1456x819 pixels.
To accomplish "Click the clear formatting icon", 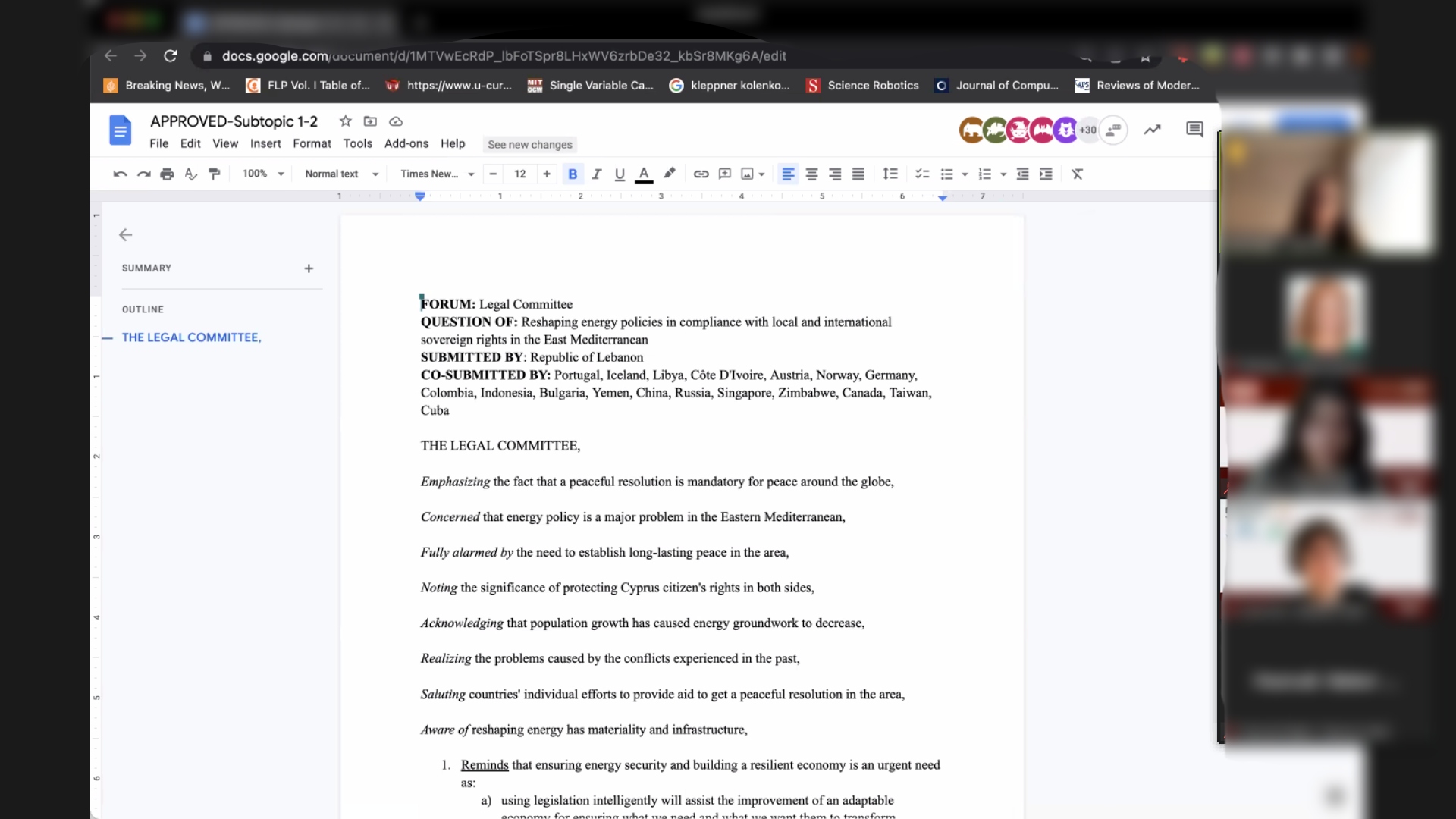I will tap(1077, 174).
